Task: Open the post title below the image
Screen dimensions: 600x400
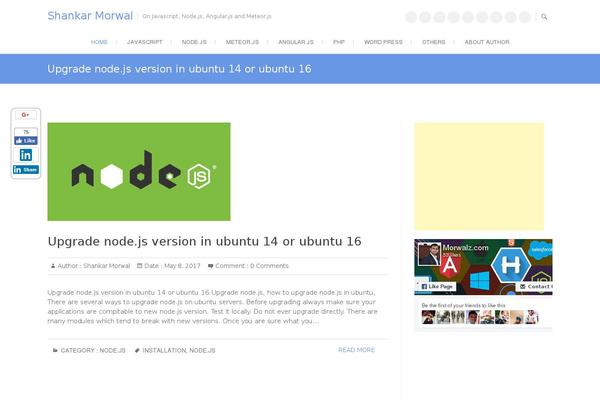Action: coord(204,242)
